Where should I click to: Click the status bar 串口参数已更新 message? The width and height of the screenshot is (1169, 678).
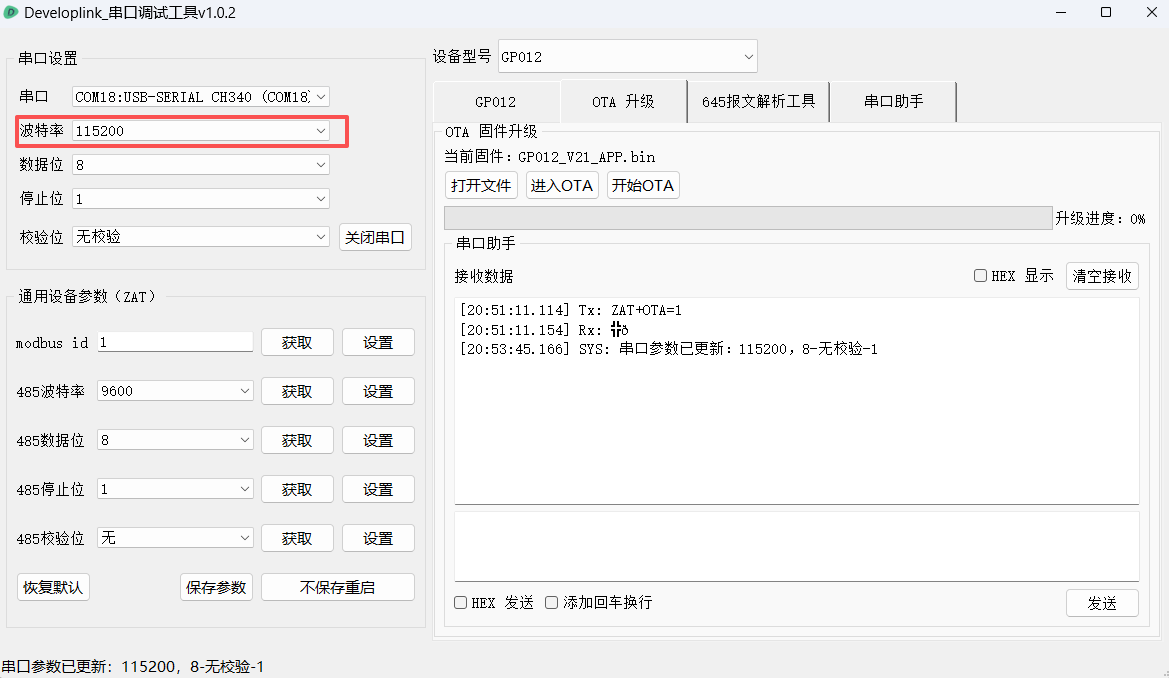pyautogui.click(x=133, y=667)
